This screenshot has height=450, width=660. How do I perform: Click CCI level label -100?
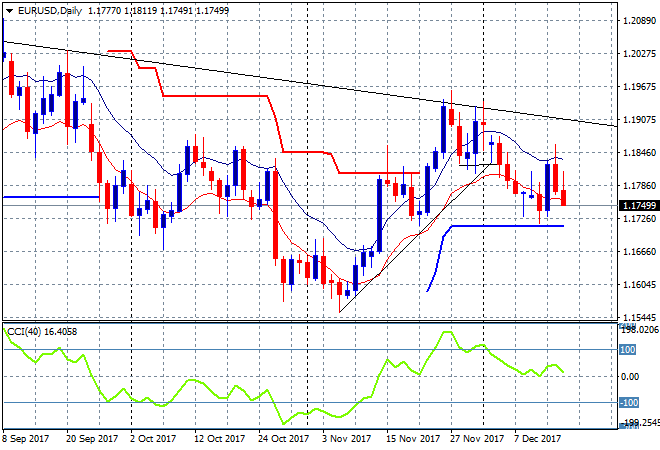pos(629,402)
